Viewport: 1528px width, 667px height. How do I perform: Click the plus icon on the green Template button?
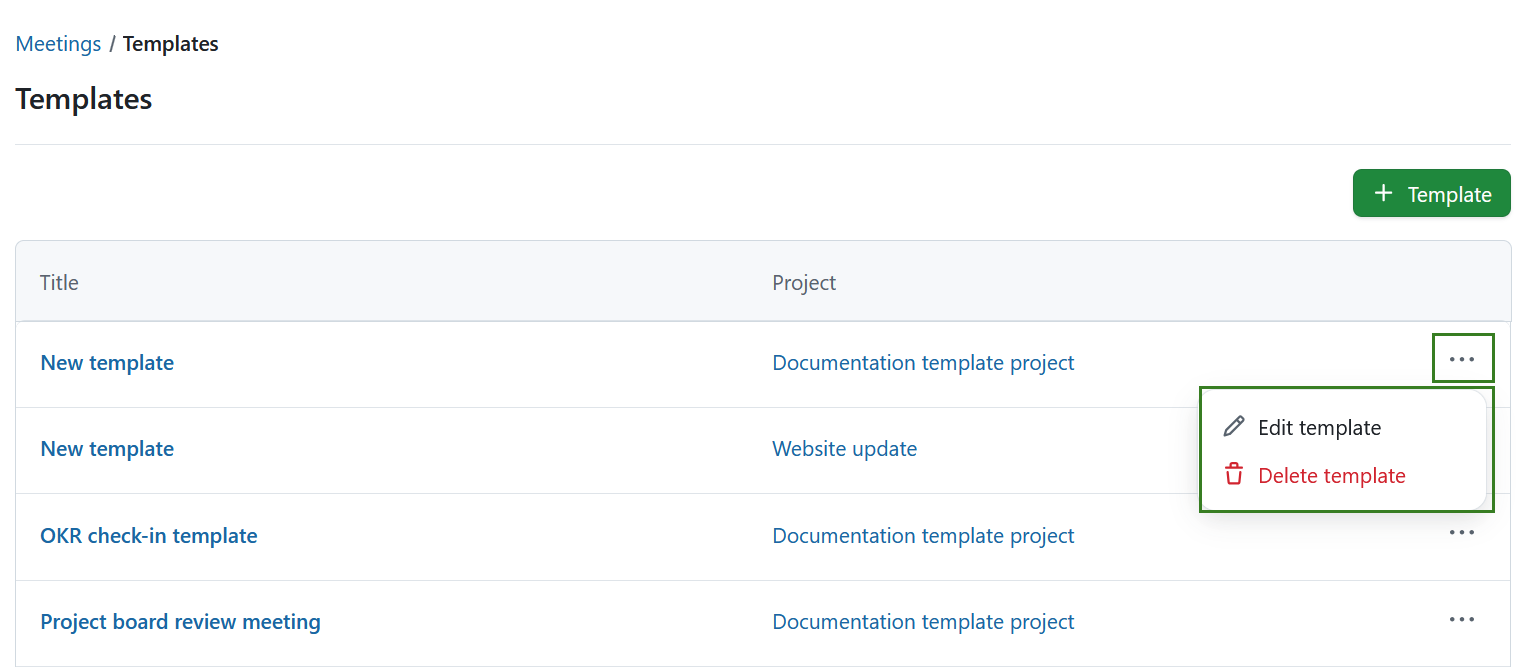pyautogui.click(x=1384, y=193)
